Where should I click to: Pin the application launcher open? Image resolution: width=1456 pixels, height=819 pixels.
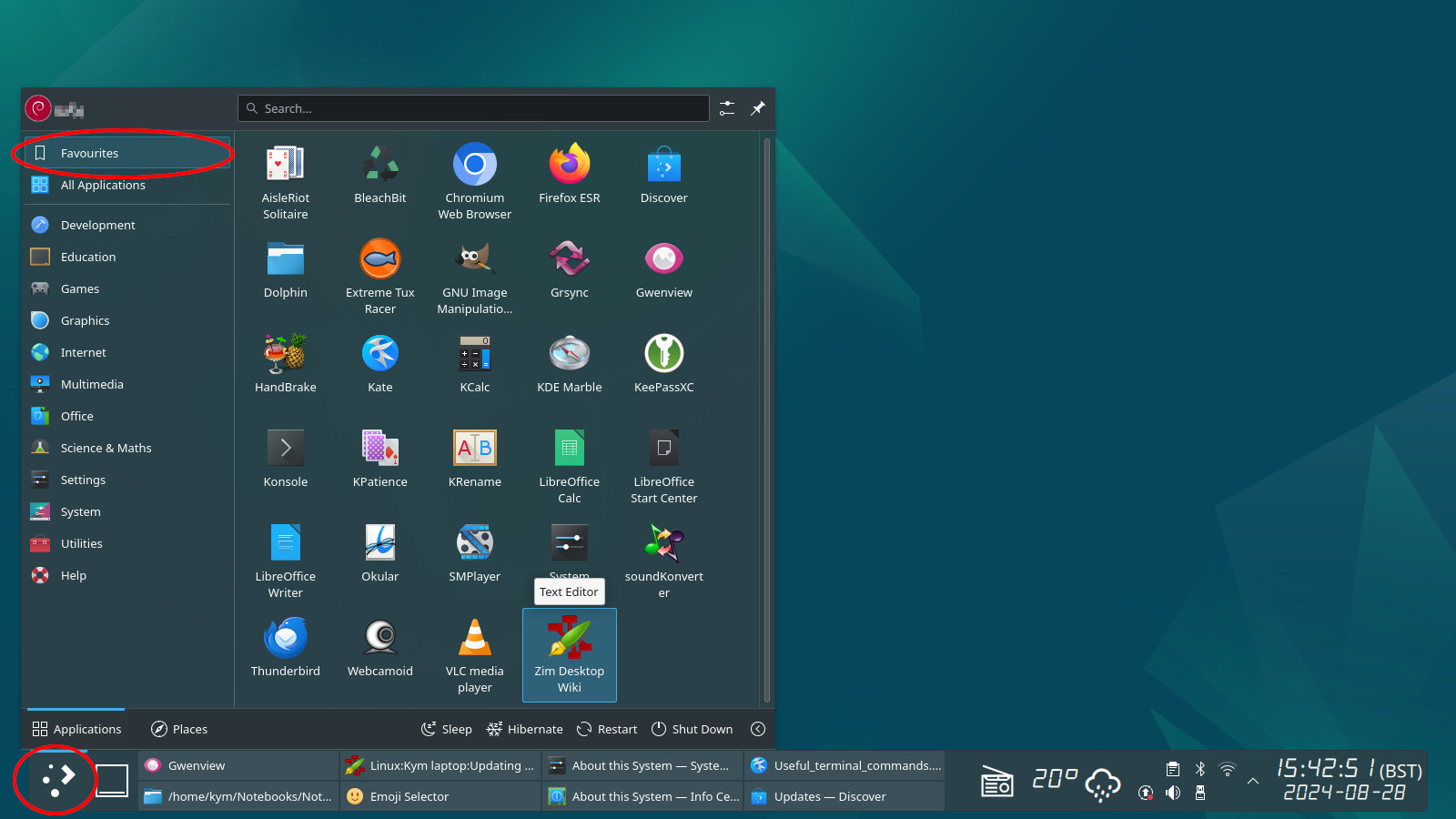click(757, 108)
